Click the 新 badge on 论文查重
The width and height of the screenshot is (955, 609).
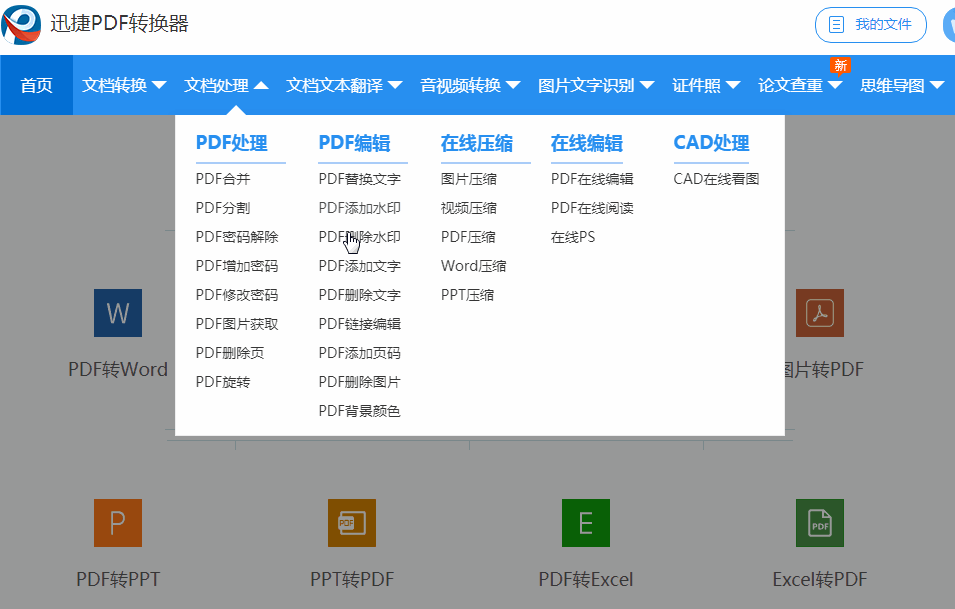[x=840, y=64]
